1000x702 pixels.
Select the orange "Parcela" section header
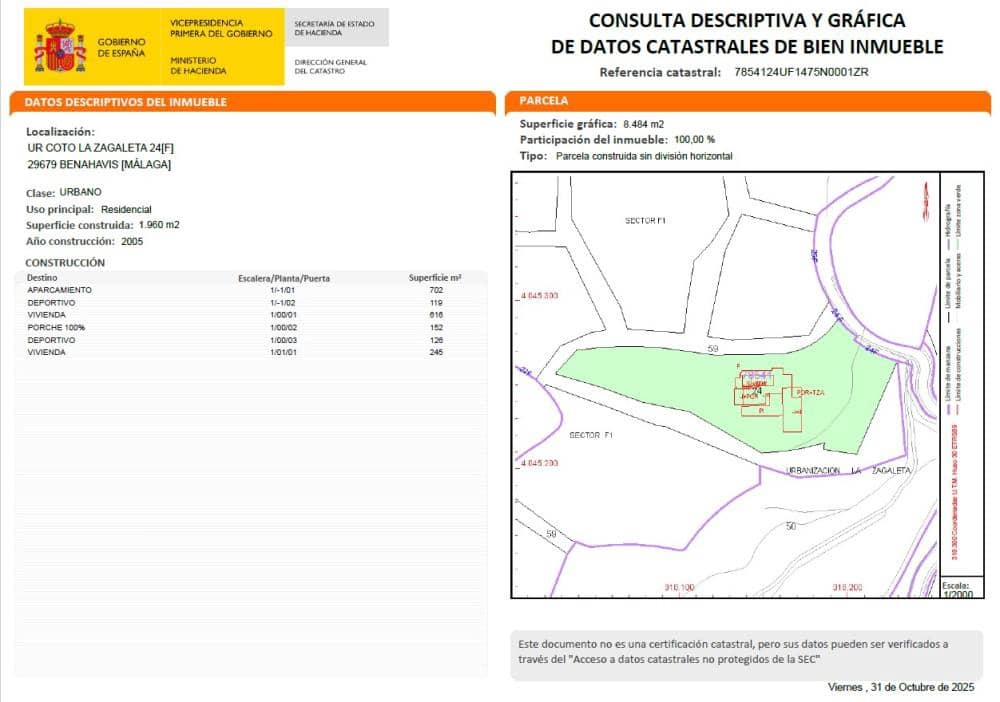point(544,101)
